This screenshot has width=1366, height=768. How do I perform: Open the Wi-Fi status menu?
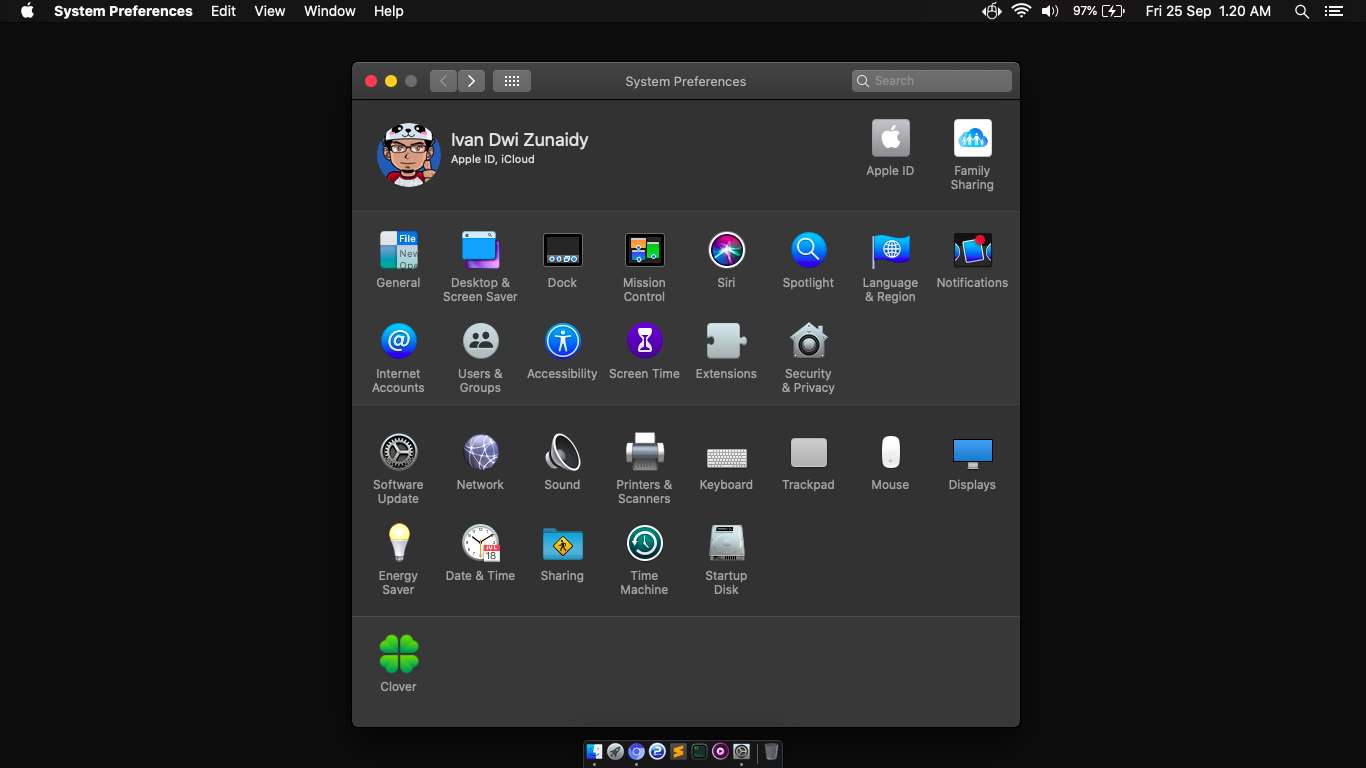tap(1021, 11)
